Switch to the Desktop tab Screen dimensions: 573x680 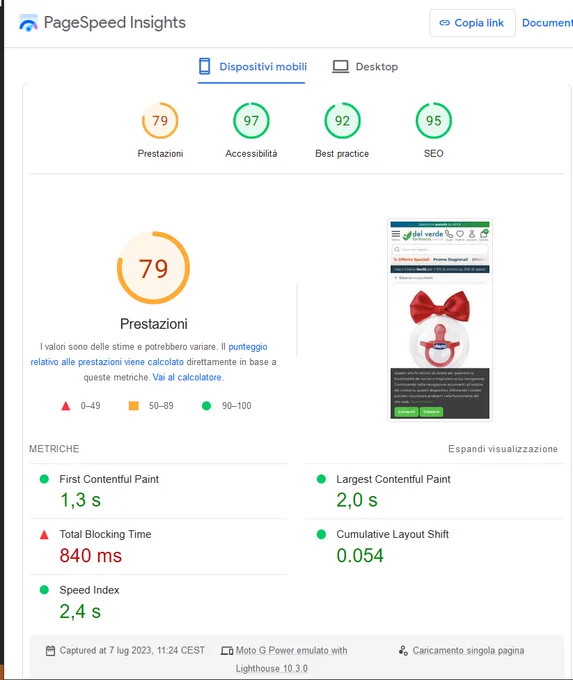click(365, 67)
